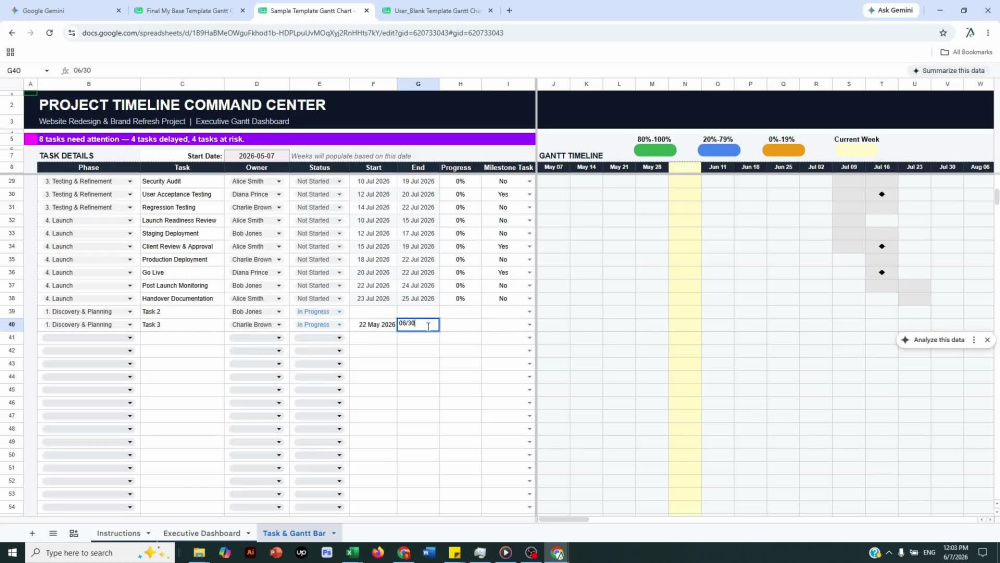Show hidden system tray icons

point(889,552)
